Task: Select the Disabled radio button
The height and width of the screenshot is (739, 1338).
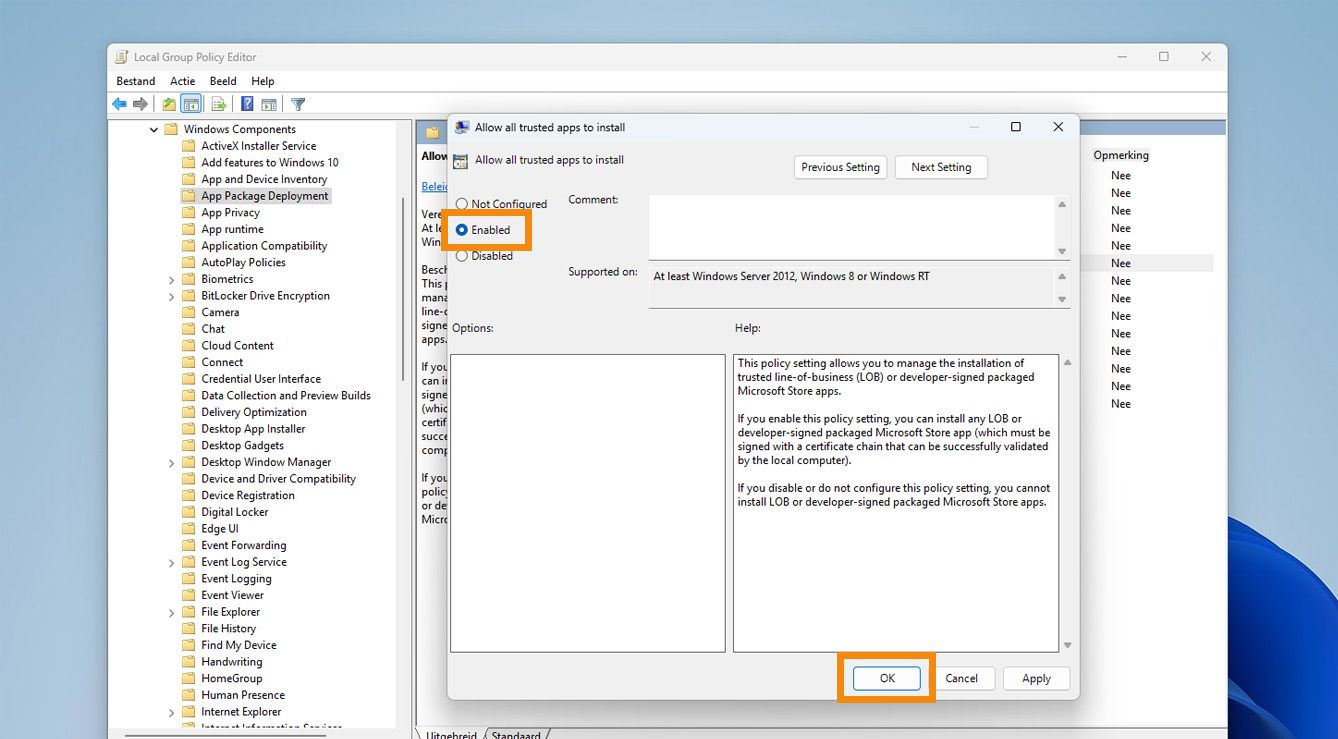Action: (462, 256)
